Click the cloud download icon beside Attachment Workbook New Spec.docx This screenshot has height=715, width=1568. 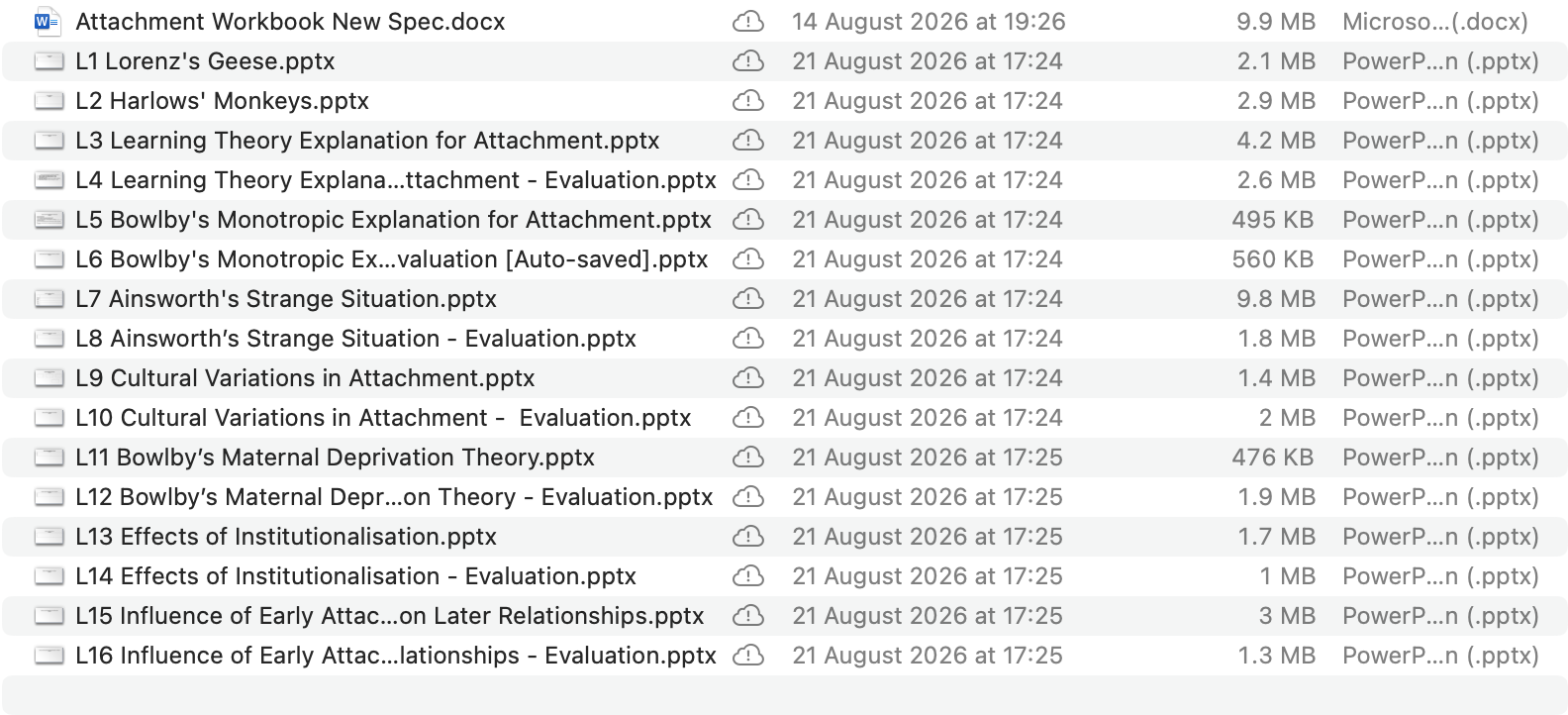click(748, 22)
